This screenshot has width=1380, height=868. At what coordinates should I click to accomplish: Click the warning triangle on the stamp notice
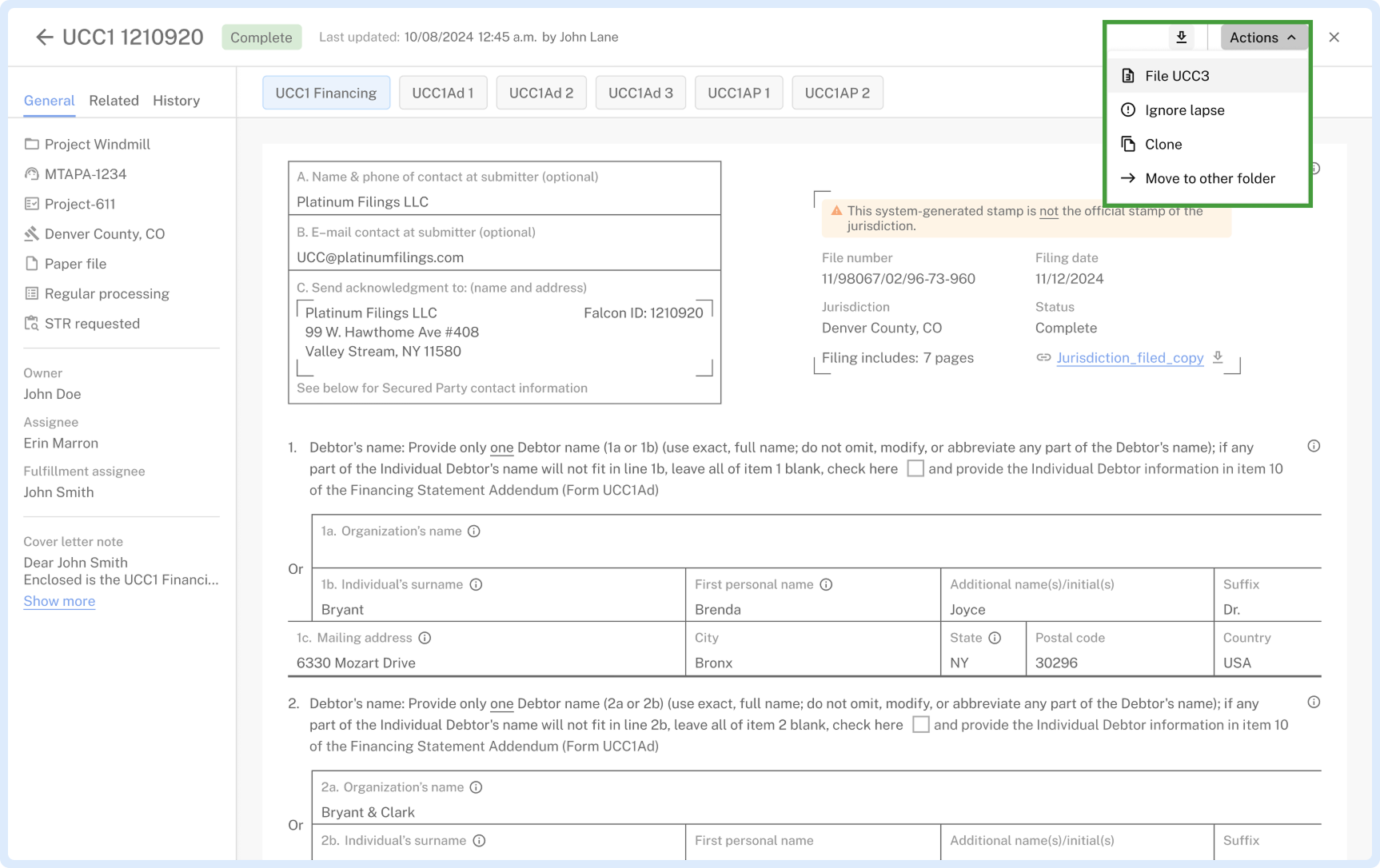[836, 211]
